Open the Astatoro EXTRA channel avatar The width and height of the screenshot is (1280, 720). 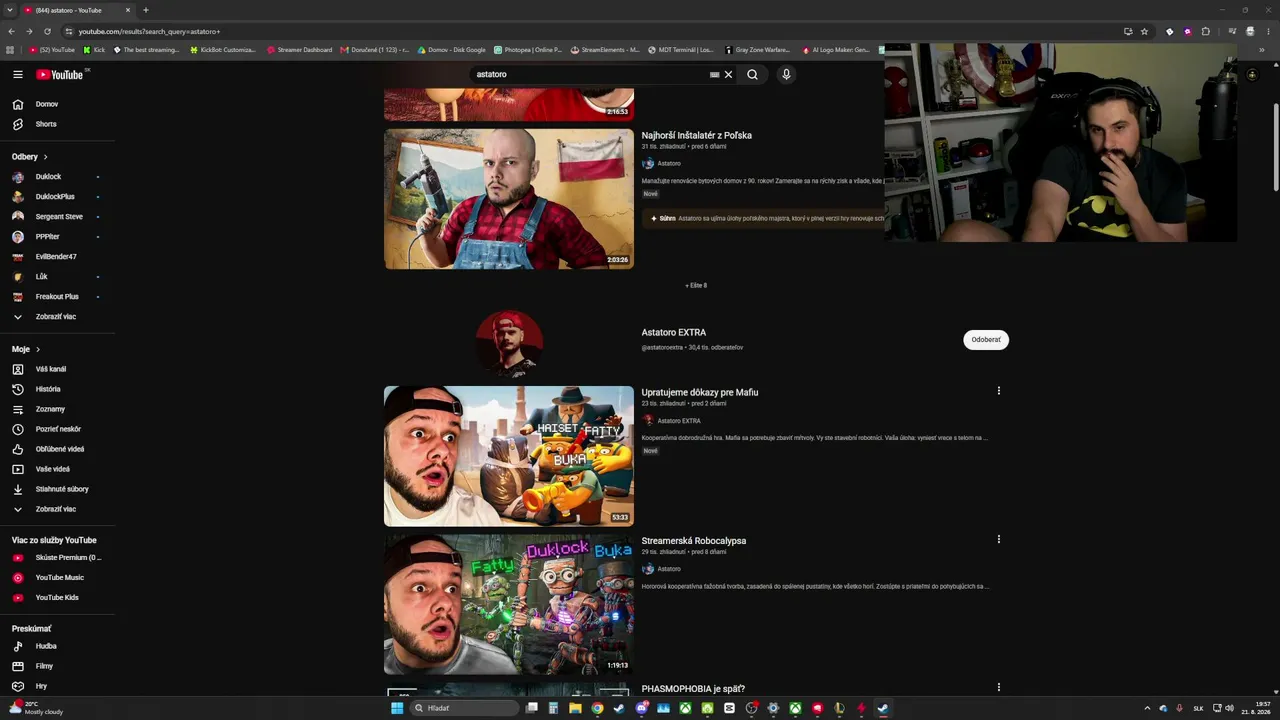pyautogui.click(x=509, y=343)
